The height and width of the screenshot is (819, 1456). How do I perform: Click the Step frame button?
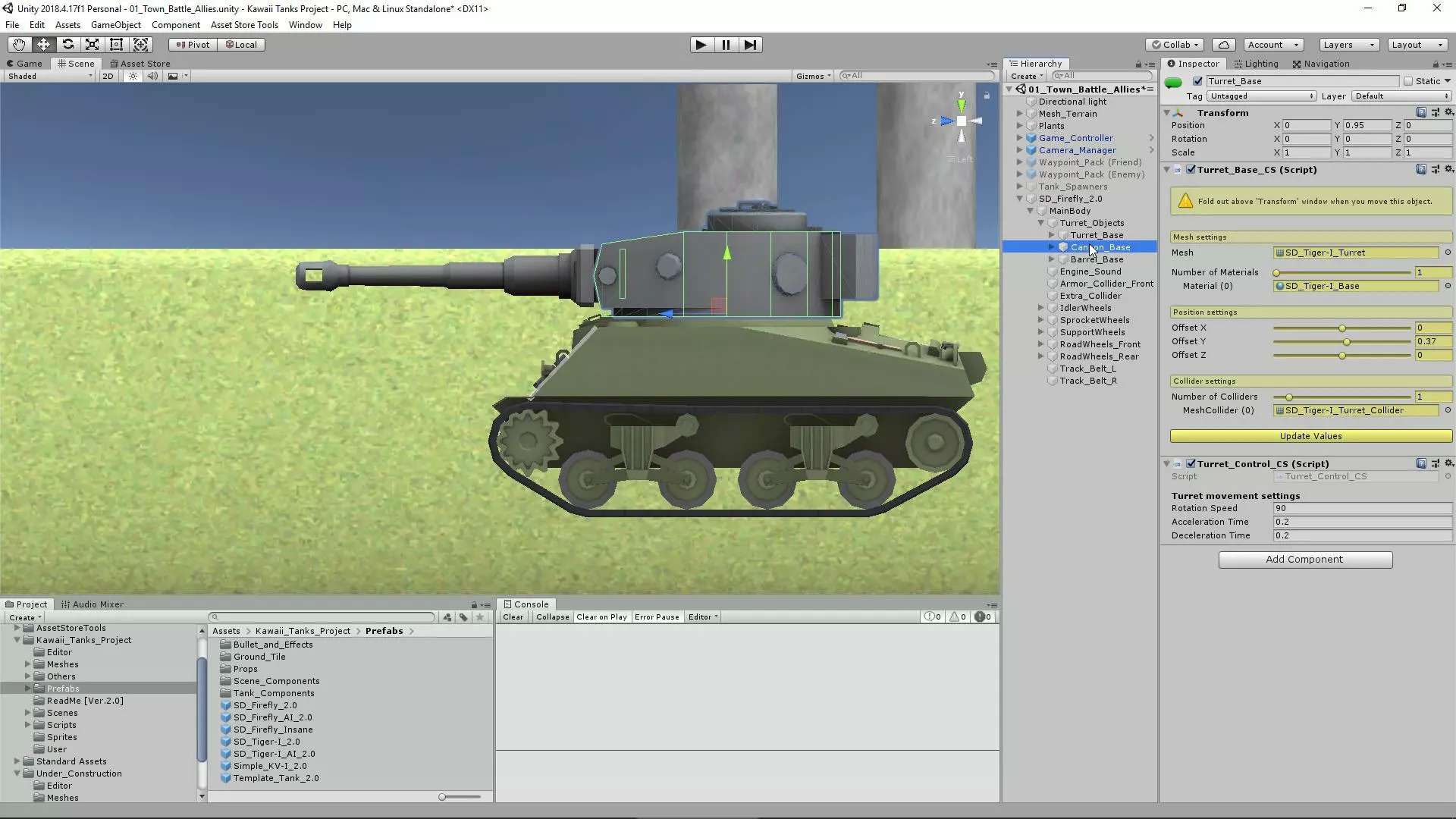coord(750,45)
